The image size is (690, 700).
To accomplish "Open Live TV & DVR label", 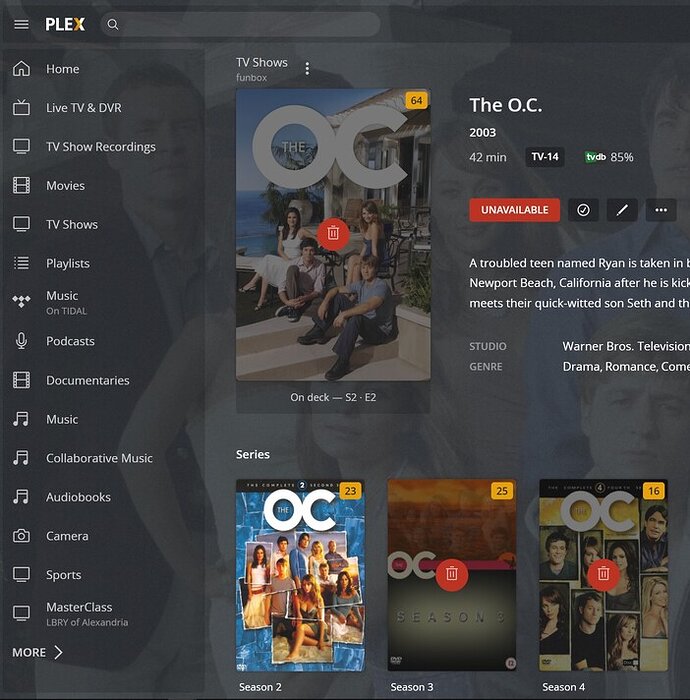I will (x=83, y=108).
